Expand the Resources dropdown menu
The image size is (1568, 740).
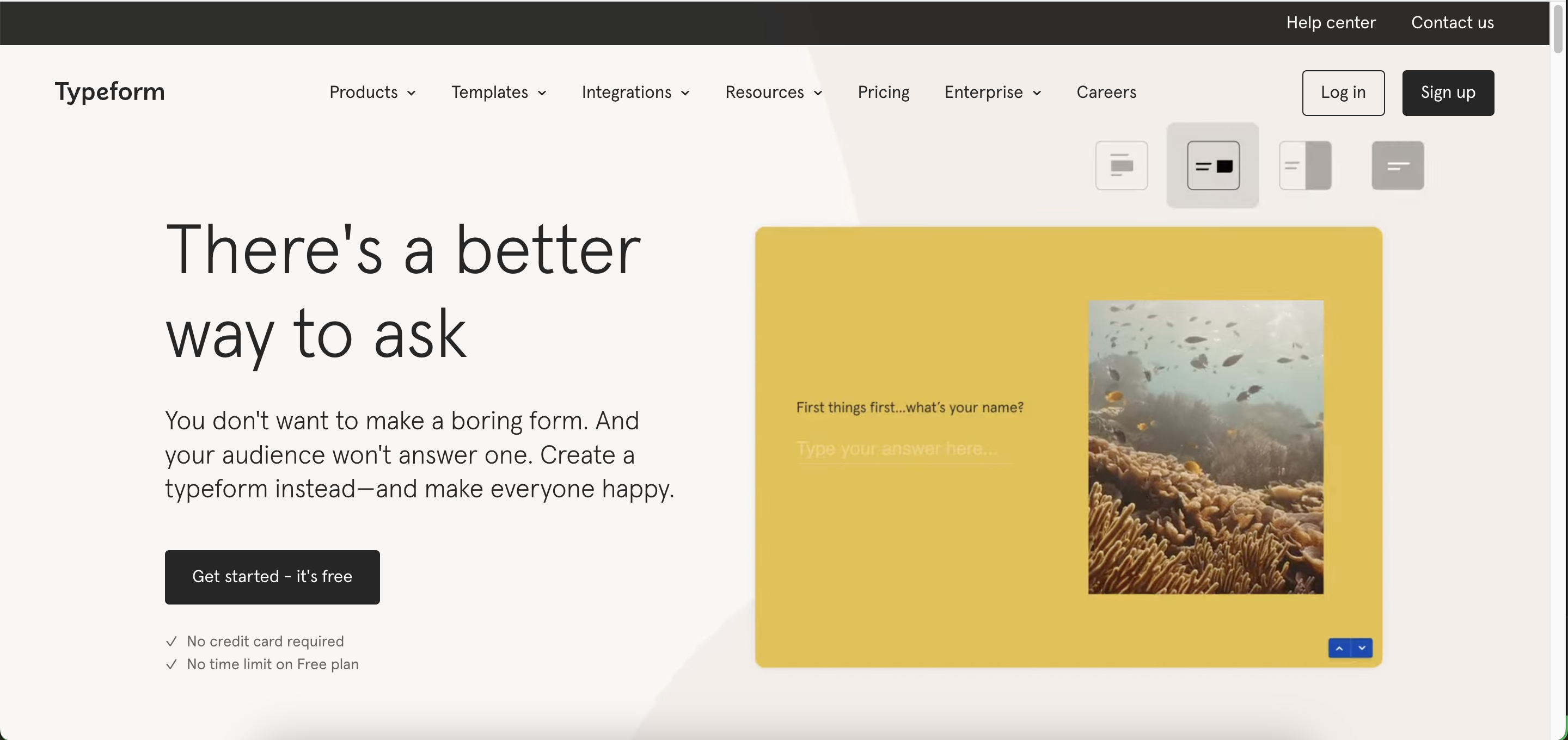pos(774,92)
